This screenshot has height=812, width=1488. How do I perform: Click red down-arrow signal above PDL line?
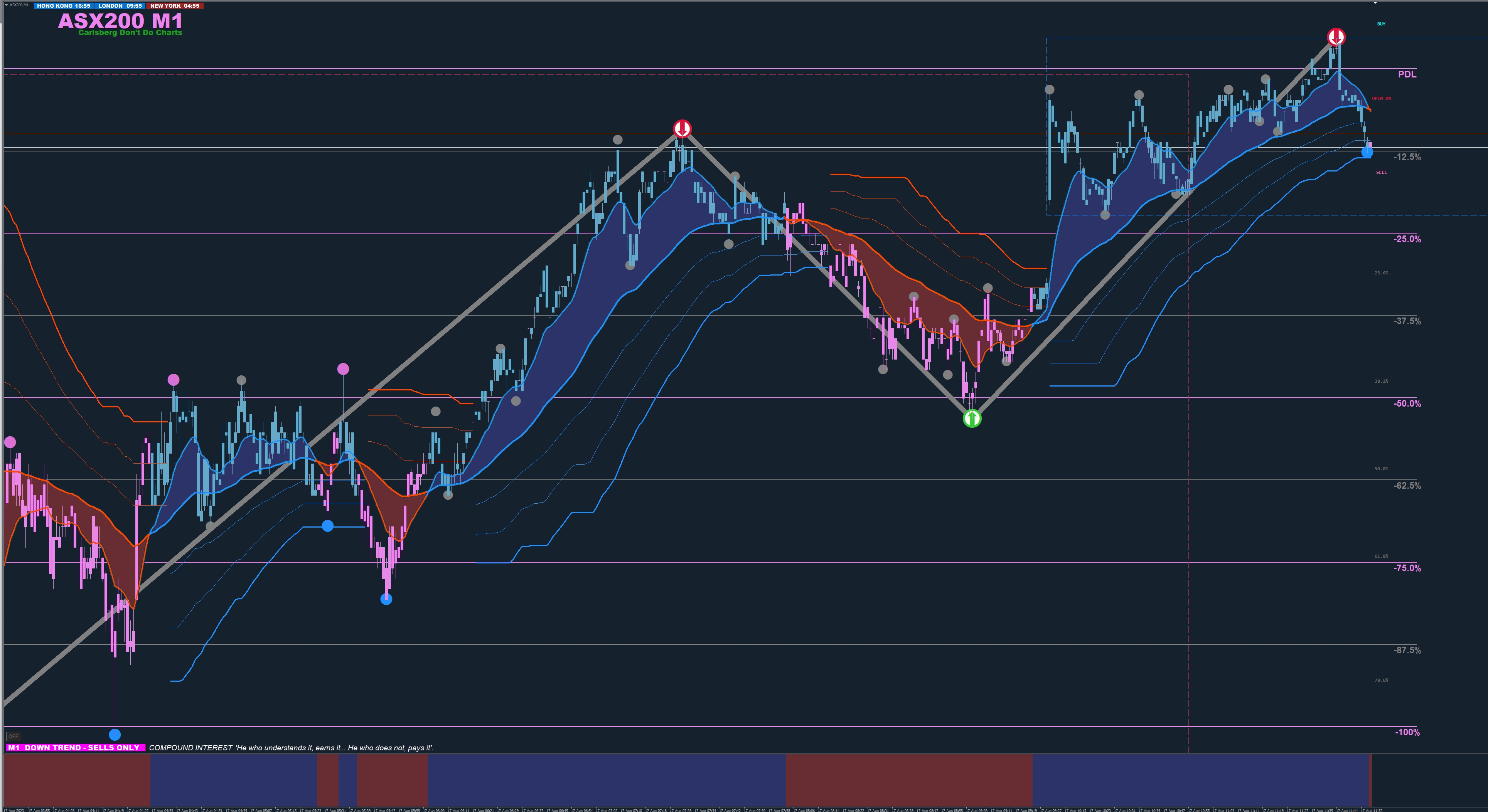click(x=1336, y=37)
